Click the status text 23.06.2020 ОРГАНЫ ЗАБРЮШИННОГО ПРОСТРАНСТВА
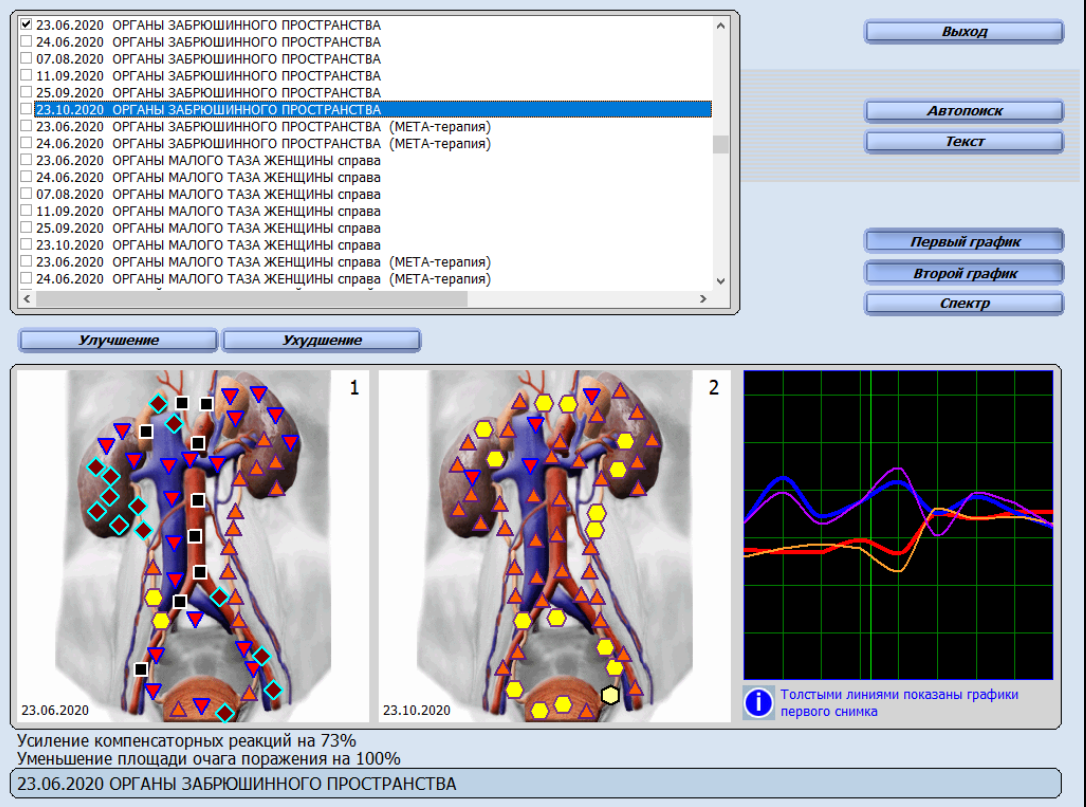The image size is (1086, 807). 237,784
